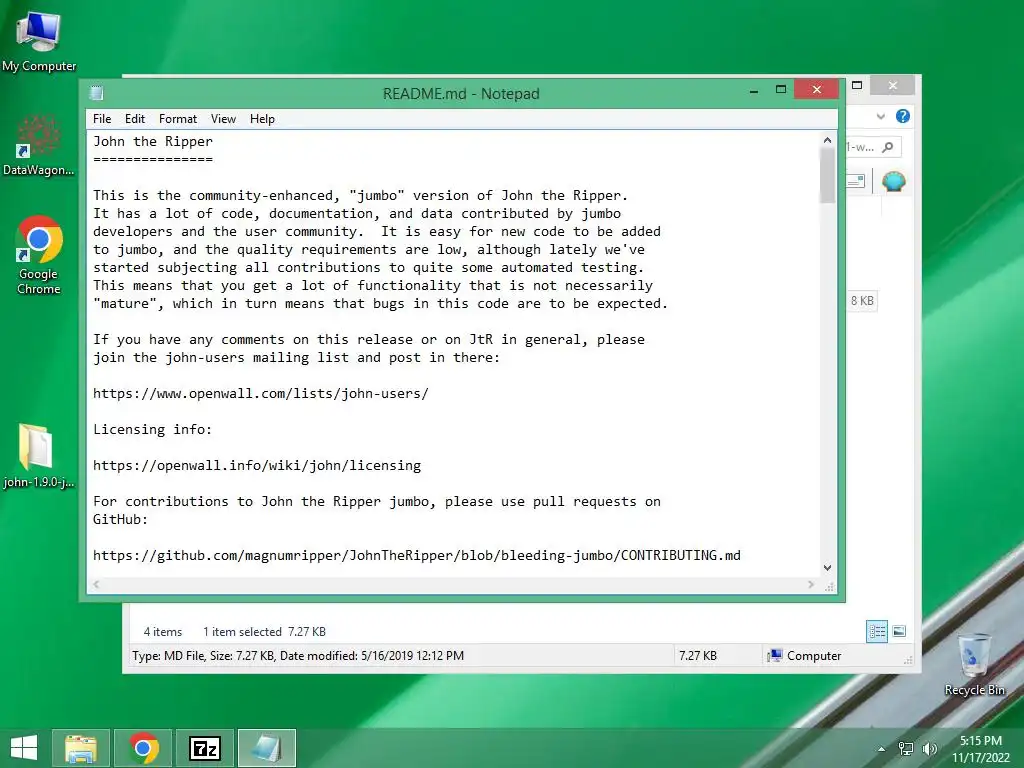This screenshot has height=768, width=1024.
Task: Click the network icon in the system tray
Action: (906, 749)
